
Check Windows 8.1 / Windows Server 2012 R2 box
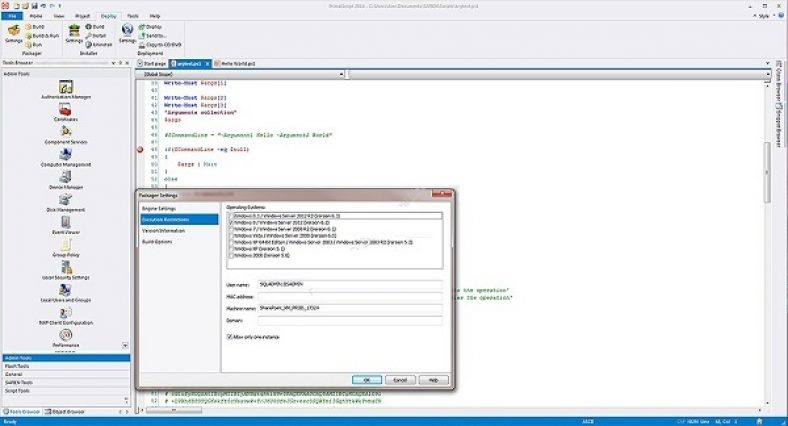tap(231, 216)
